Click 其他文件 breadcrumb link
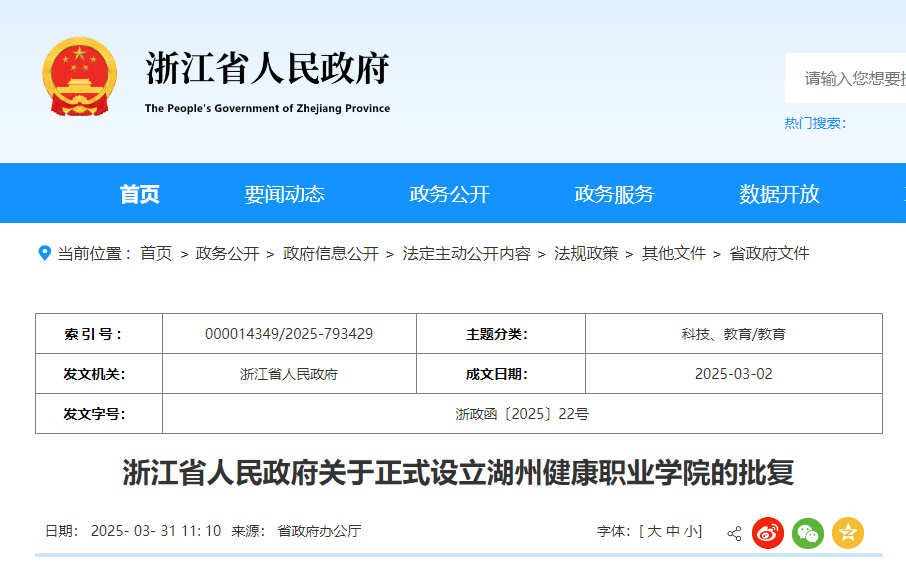Viewport: 906px width, 568px height. (674, 253)
